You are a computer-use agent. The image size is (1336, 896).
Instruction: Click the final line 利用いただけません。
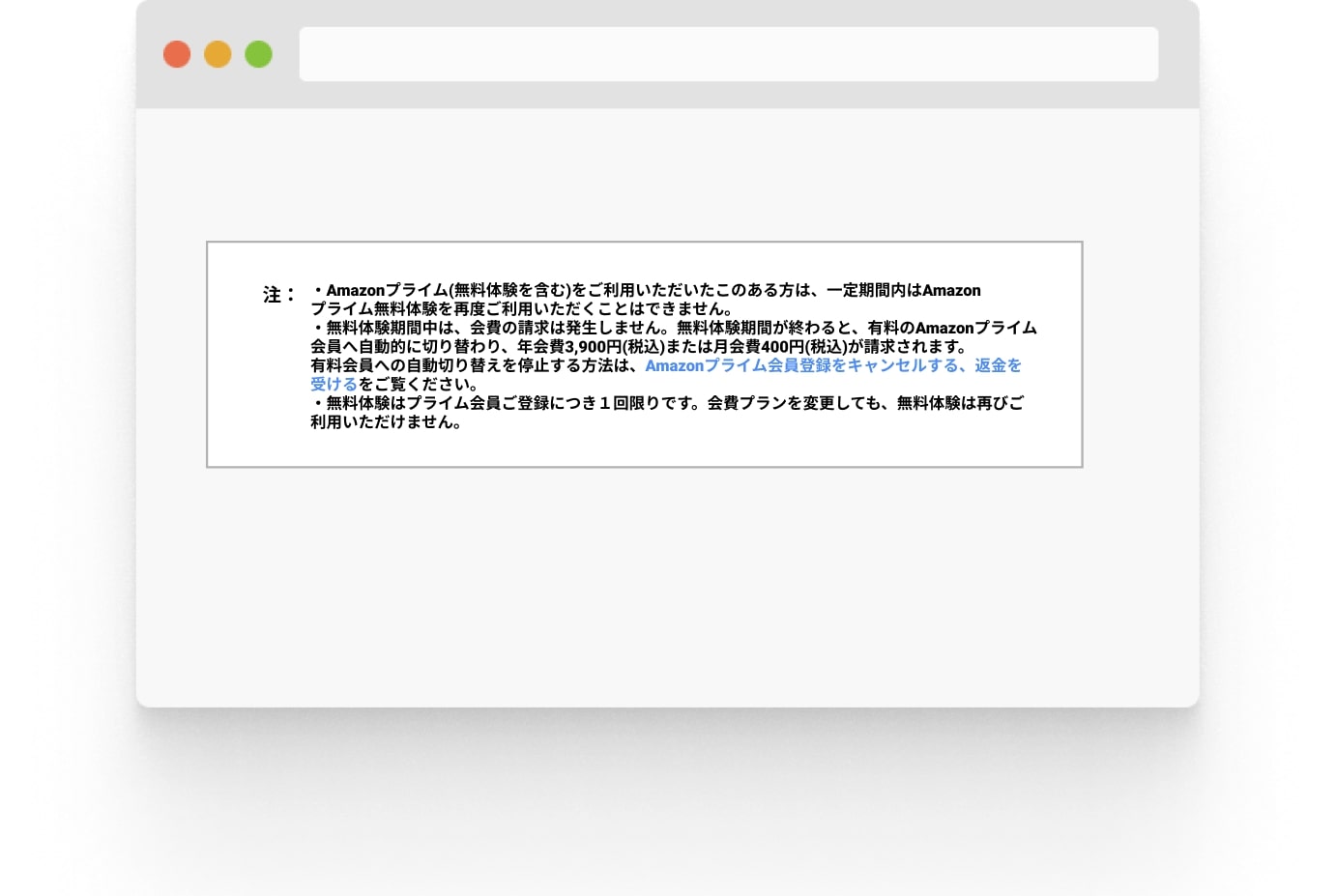pos(386,421)
